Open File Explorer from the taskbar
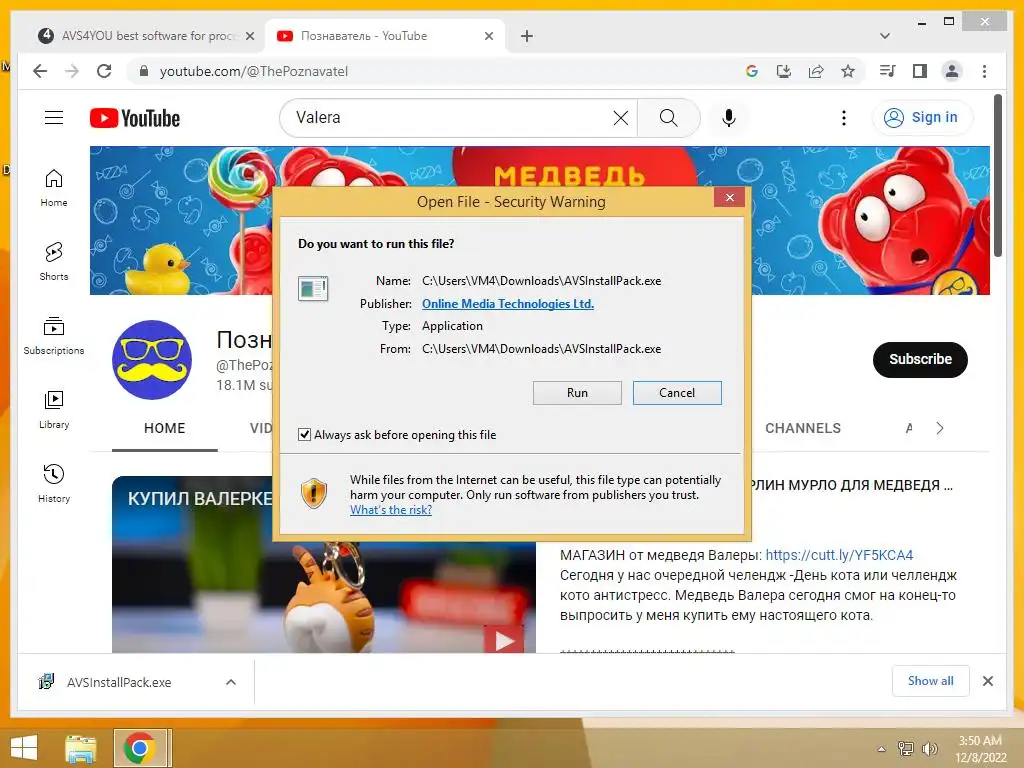 tap(80, 748)
